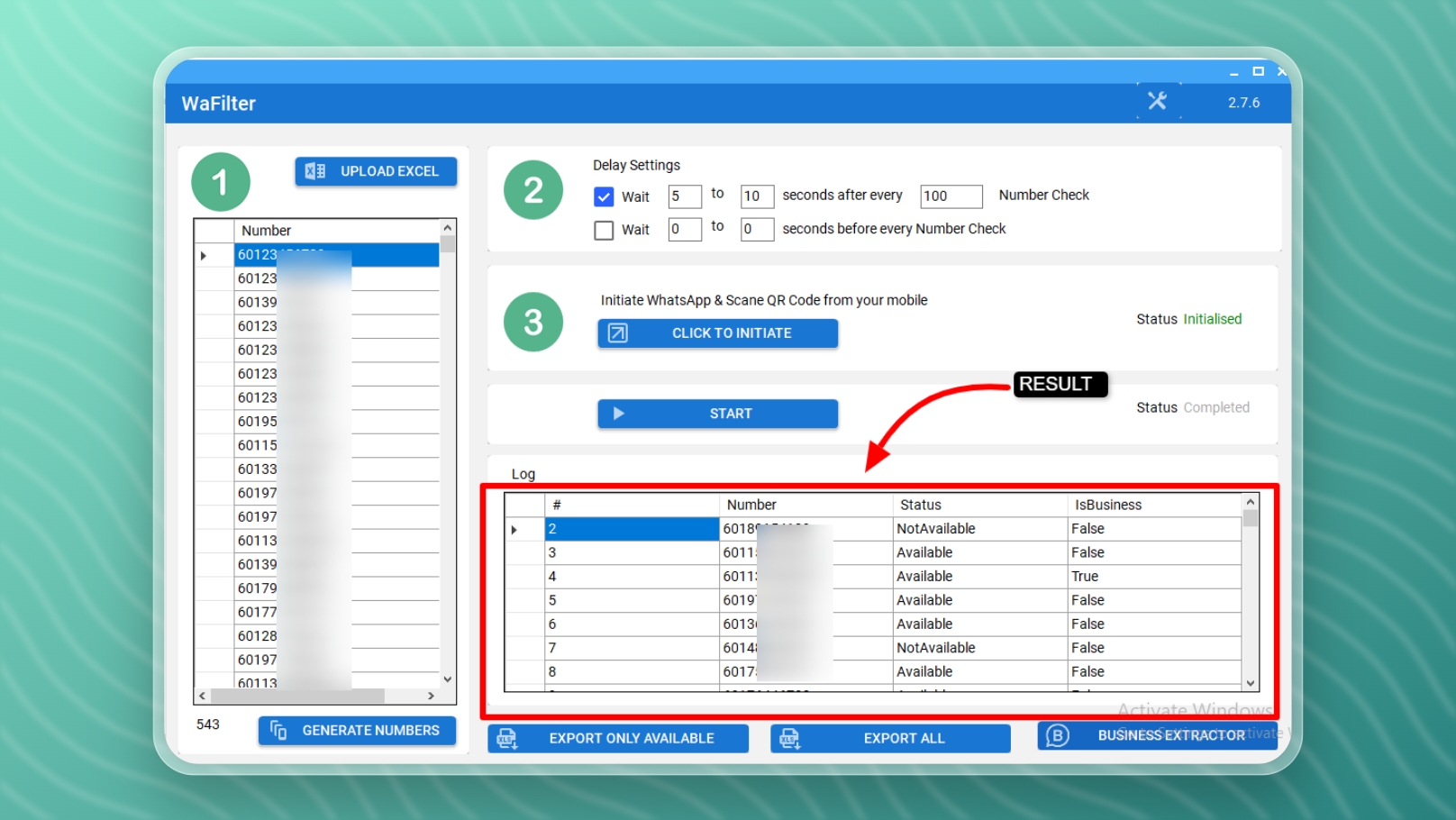
Task: Maximize the WaFilter window
Action: pos(1258,71)
